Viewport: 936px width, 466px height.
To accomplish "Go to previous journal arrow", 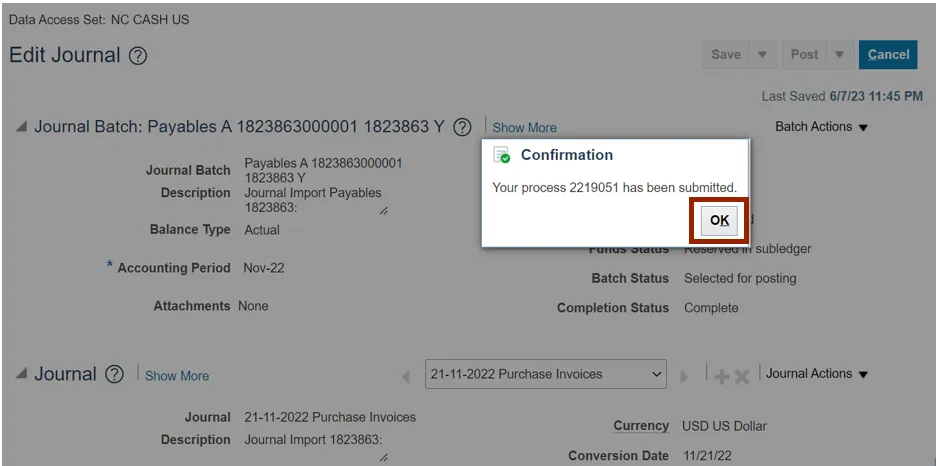I will tap(406, 377).
